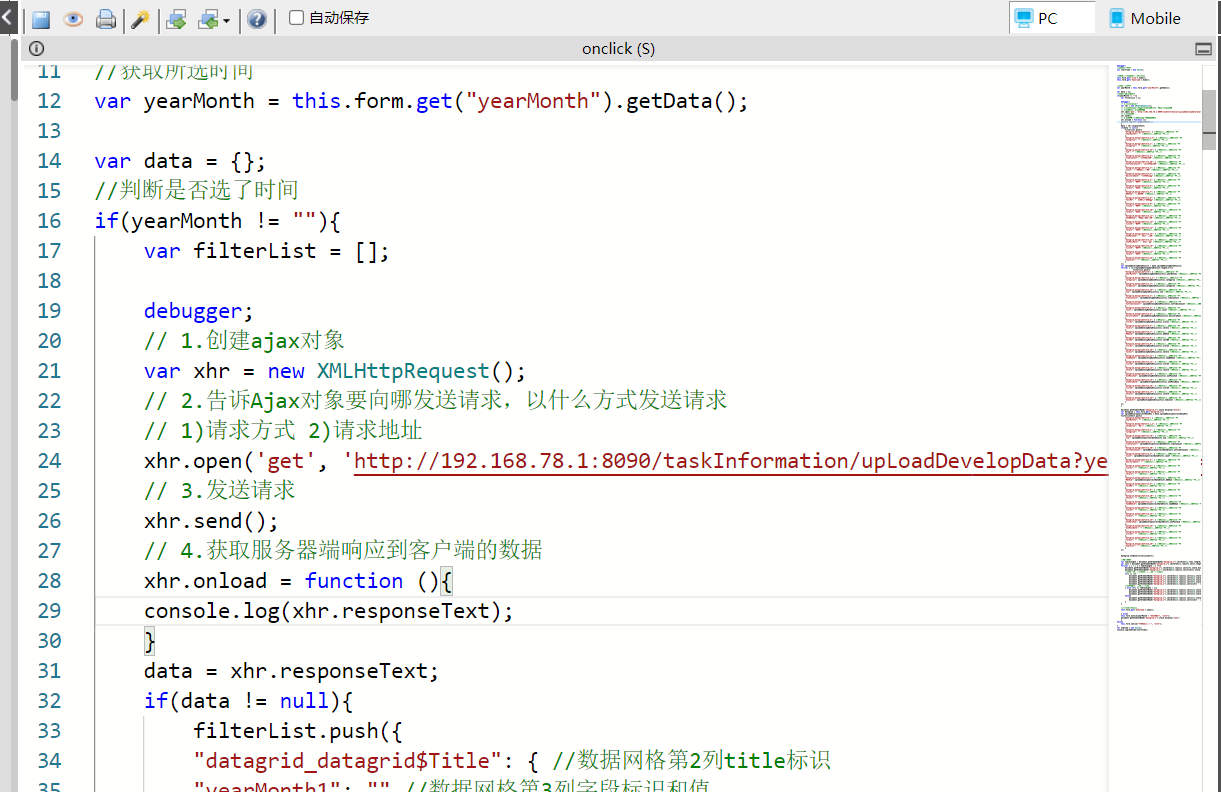Image resolution: width=1221 pixels, height=792 pixels.
Task: Click the printer icon in toolbar
Action: [x=105, y=19]
